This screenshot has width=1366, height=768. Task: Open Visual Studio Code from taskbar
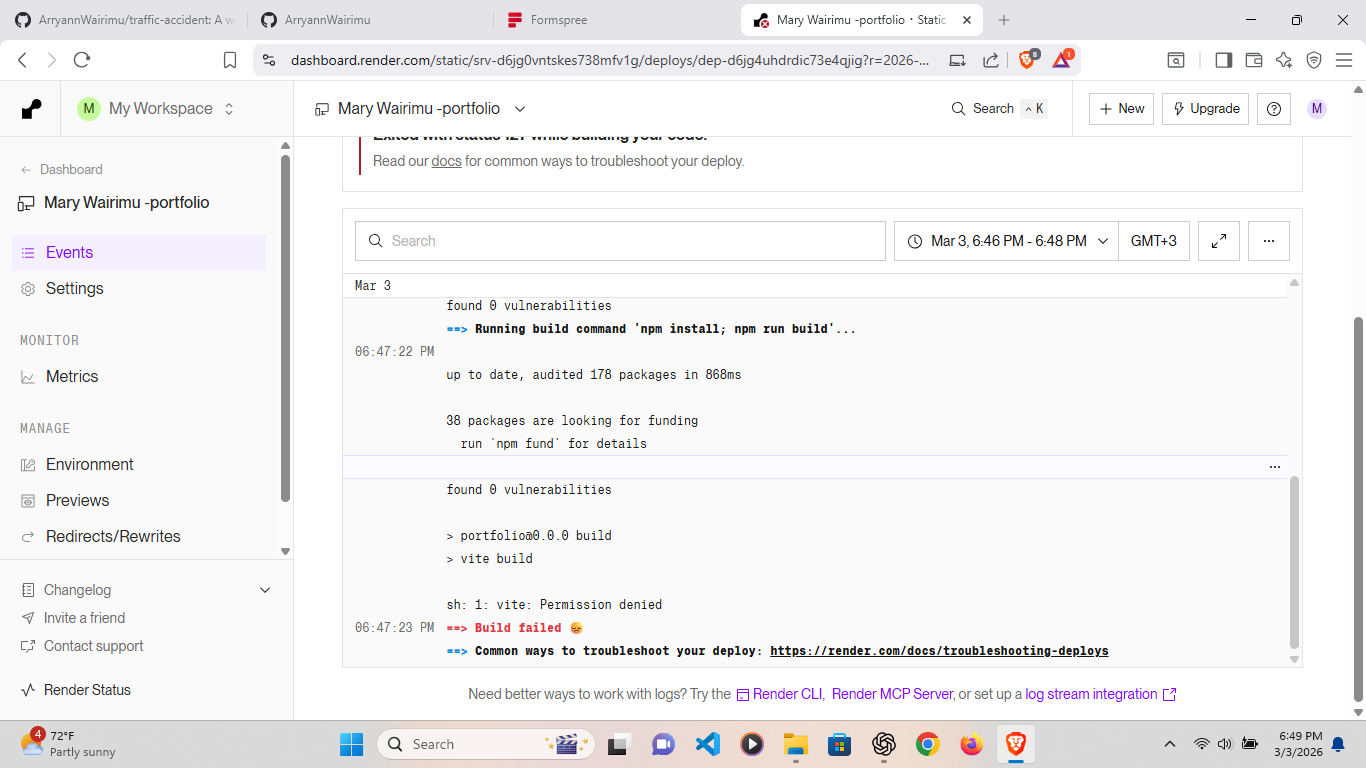click(708, 744)
